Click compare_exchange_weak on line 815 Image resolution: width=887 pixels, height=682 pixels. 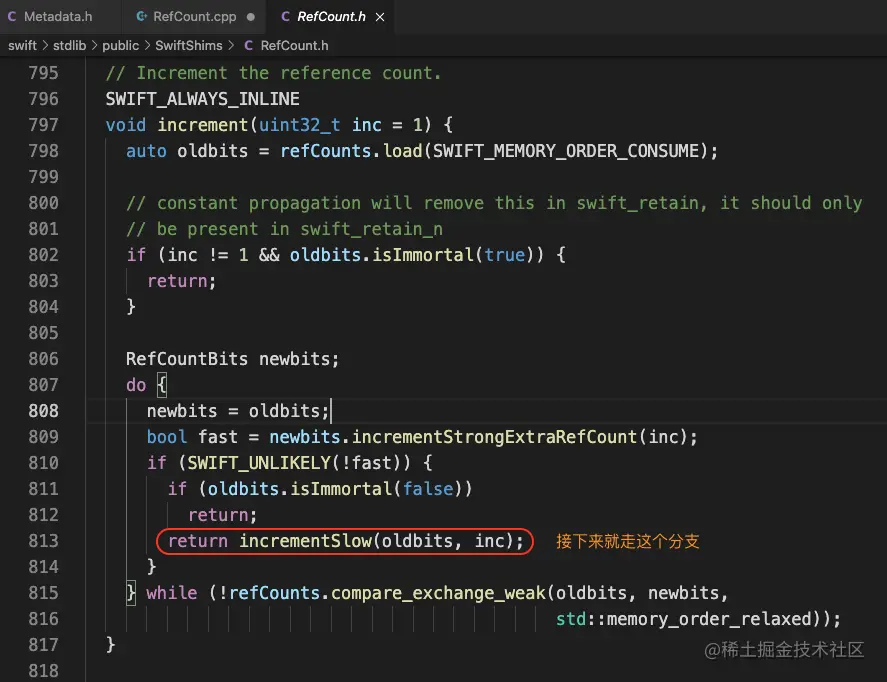438,593
